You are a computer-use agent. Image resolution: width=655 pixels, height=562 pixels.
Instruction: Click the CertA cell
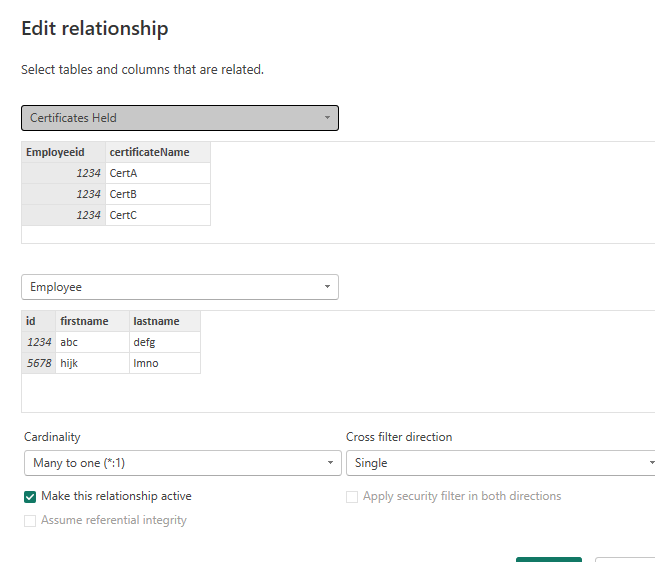(158, 173)
